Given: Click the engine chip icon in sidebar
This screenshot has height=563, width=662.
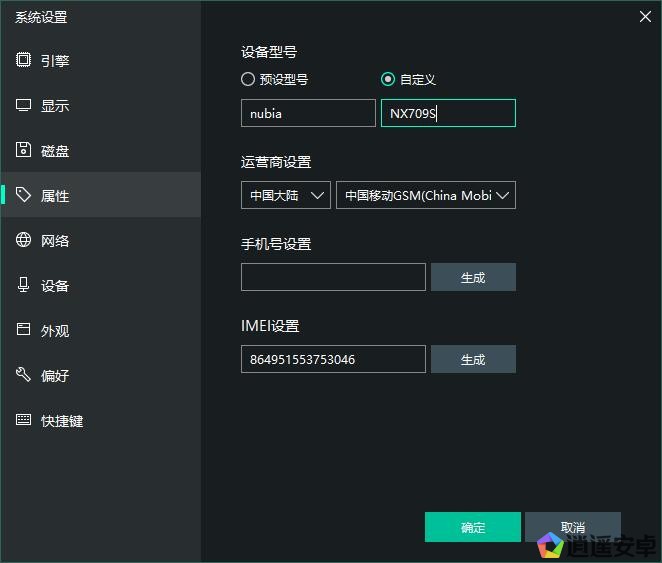Looking at the screenshot, I should 24,60.
